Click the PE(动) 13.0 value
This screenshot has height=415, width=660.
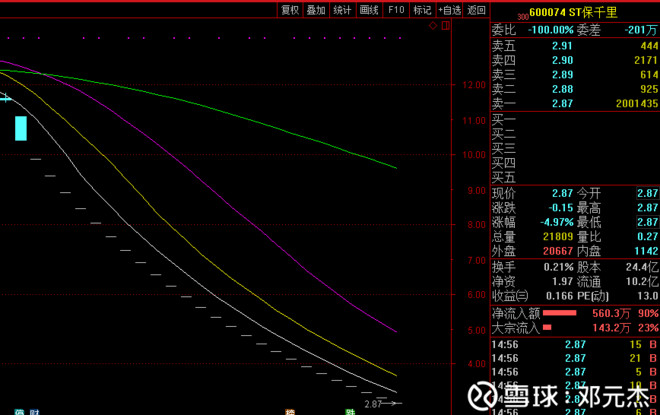click(647, 296)
